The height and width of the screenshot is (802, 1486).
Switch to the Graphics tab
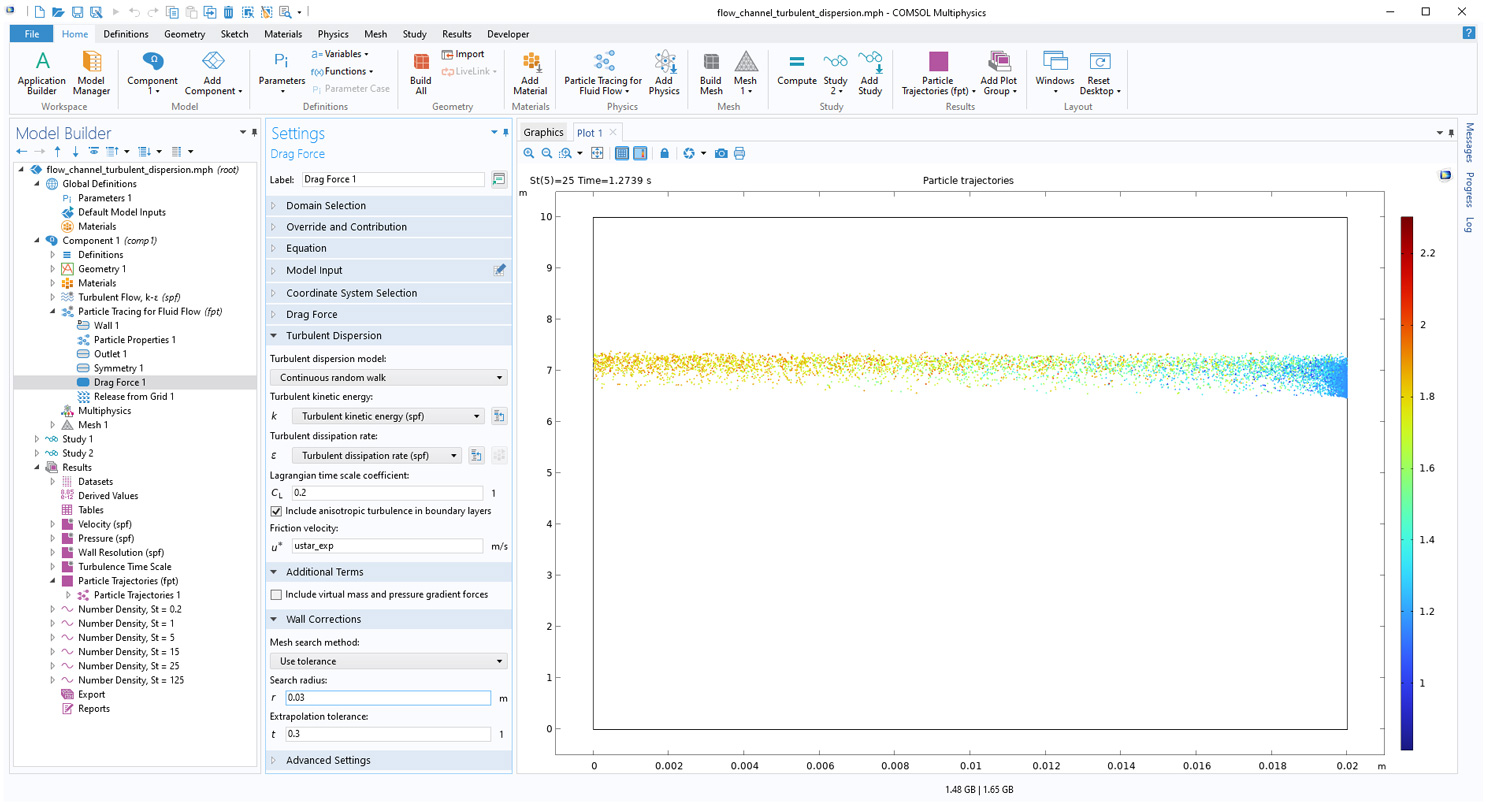[x=543, y=133]
